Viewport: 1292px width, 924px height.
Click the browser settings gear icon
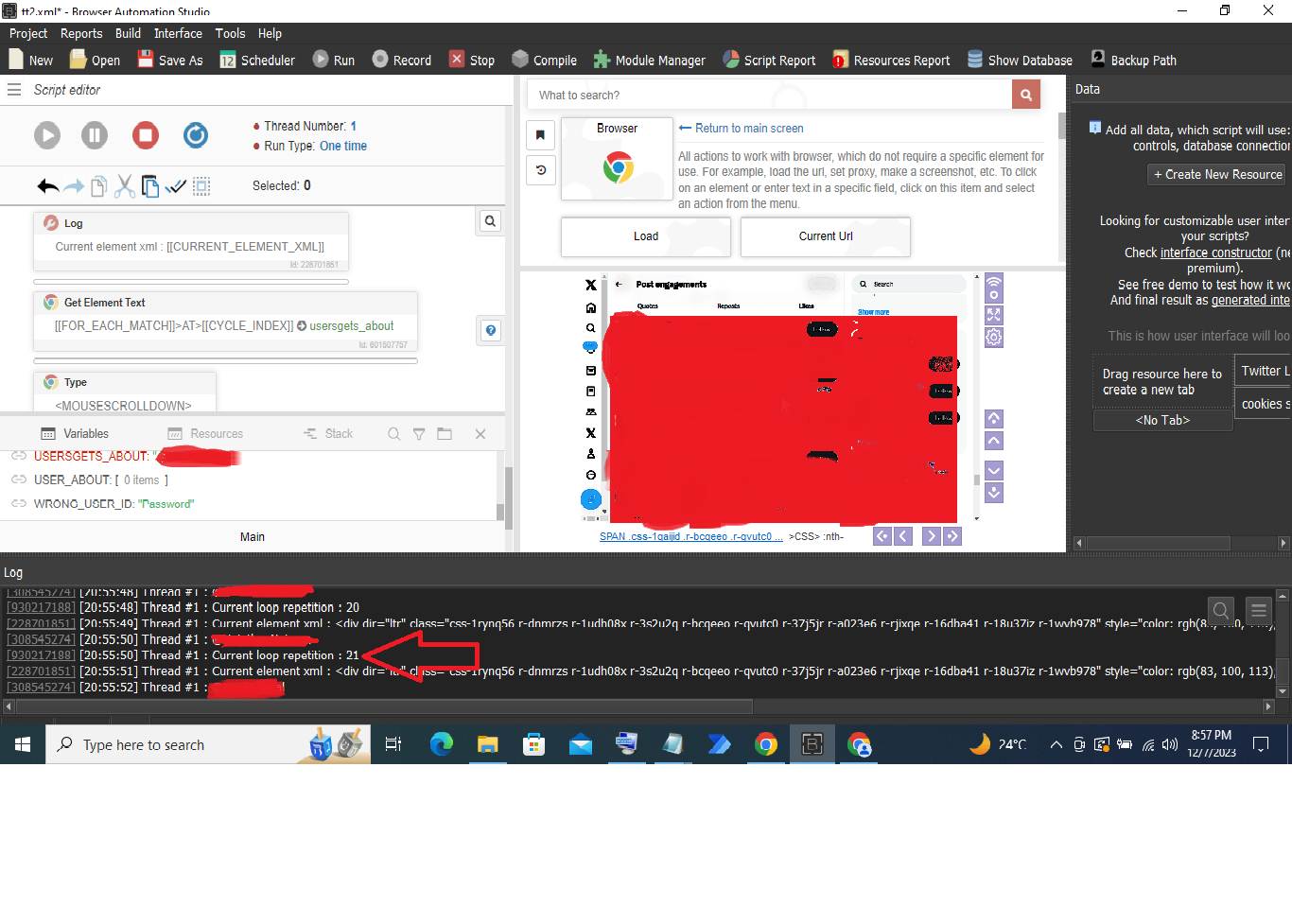point(994,338)
